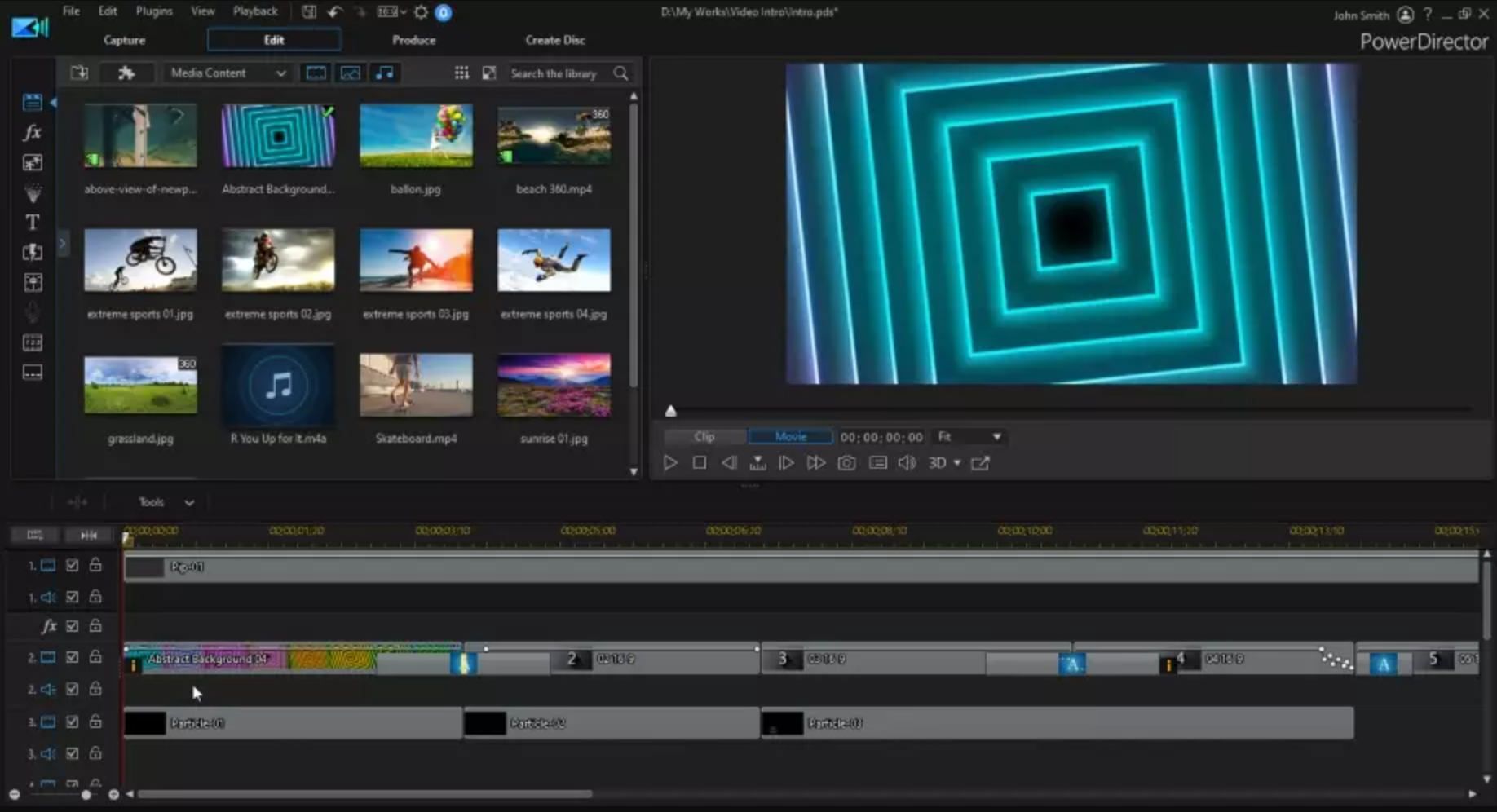Show only audio files in library
Screen dimensions: 1497x812
pyautogui.click(x=384, y=73)
